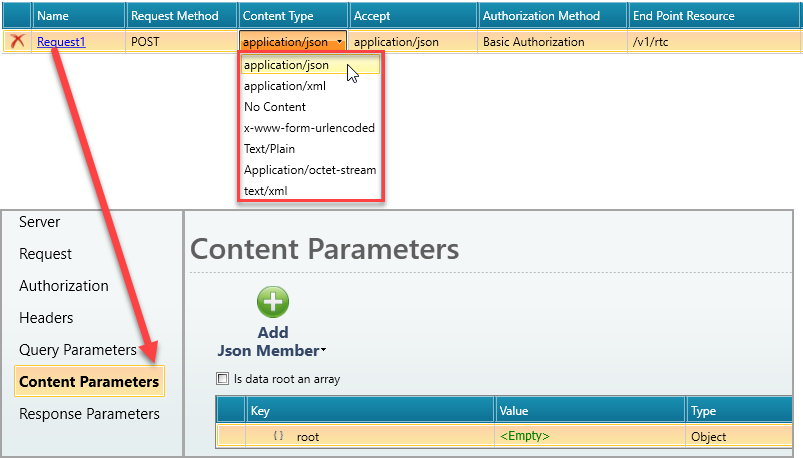
Task: Pick text/xml from the content type list
Action: click(266, 191)
